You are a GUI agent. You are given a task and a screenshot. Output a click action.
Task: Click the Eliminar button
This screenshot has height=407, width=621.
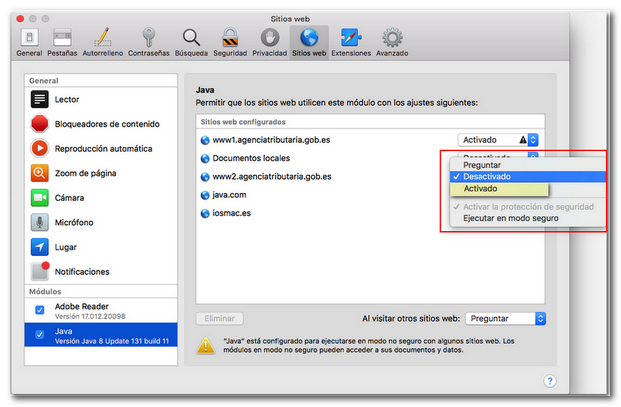(x=220, y=318)
